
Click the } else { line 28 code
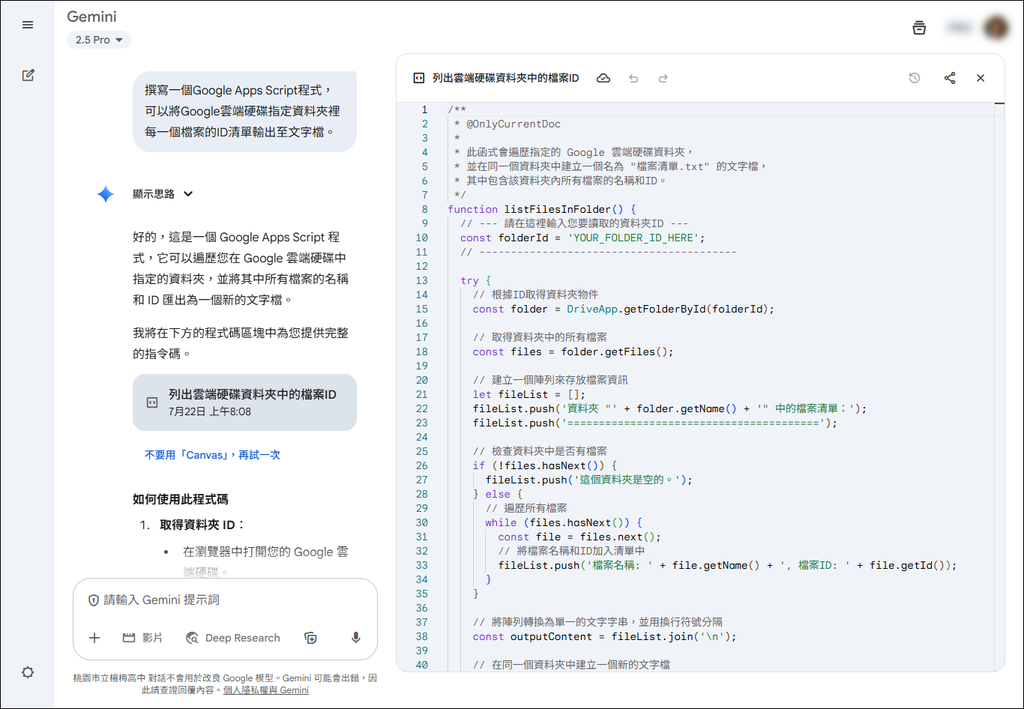(x=498, y=494)
